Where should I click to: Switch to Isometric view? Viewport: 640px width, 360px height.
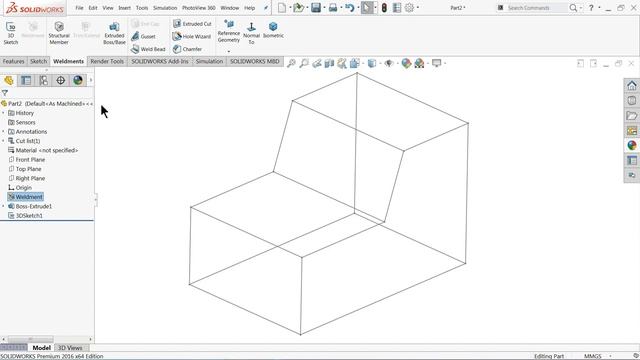click(x=273, y=30)
